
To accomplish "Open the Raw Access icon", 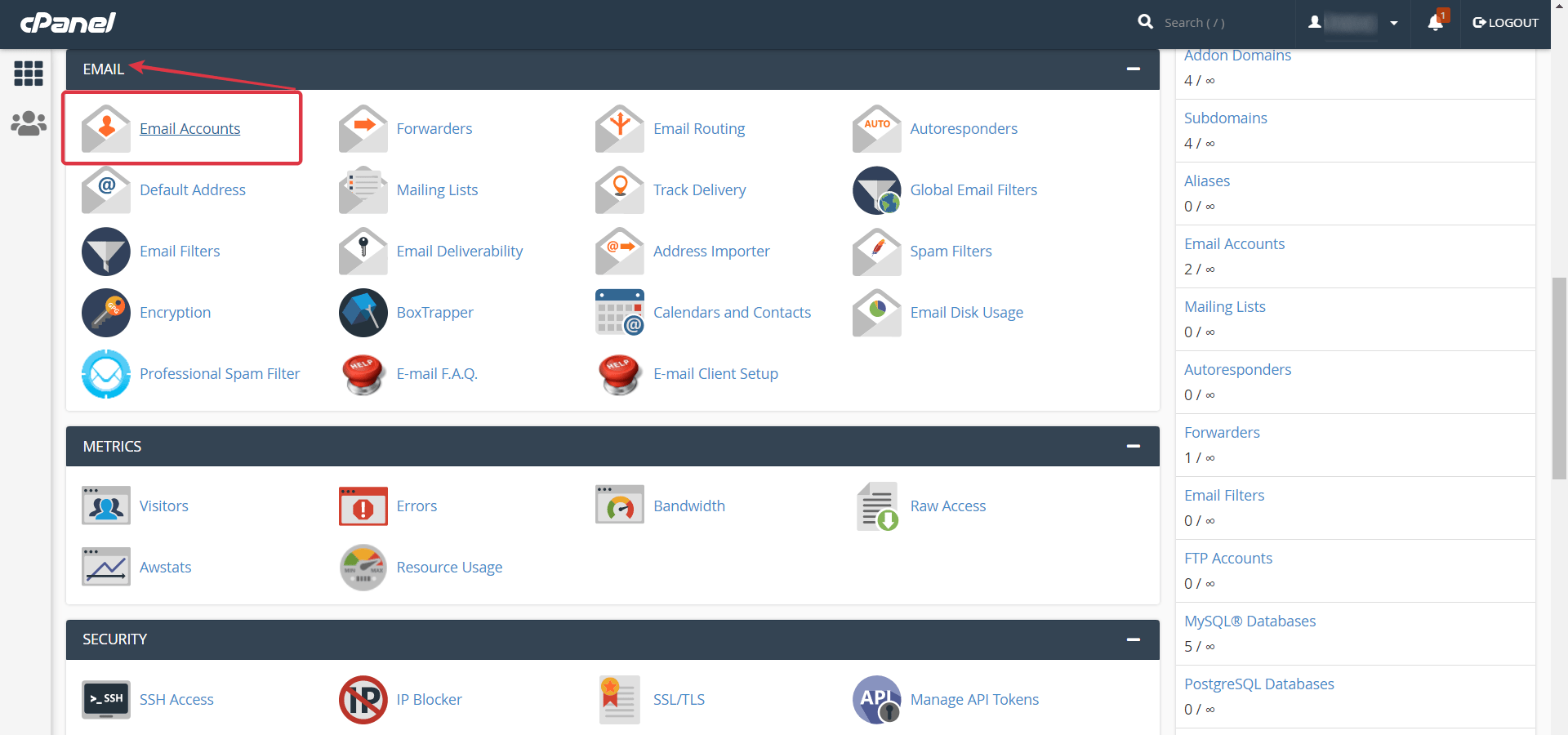I will tap(877, 506).
